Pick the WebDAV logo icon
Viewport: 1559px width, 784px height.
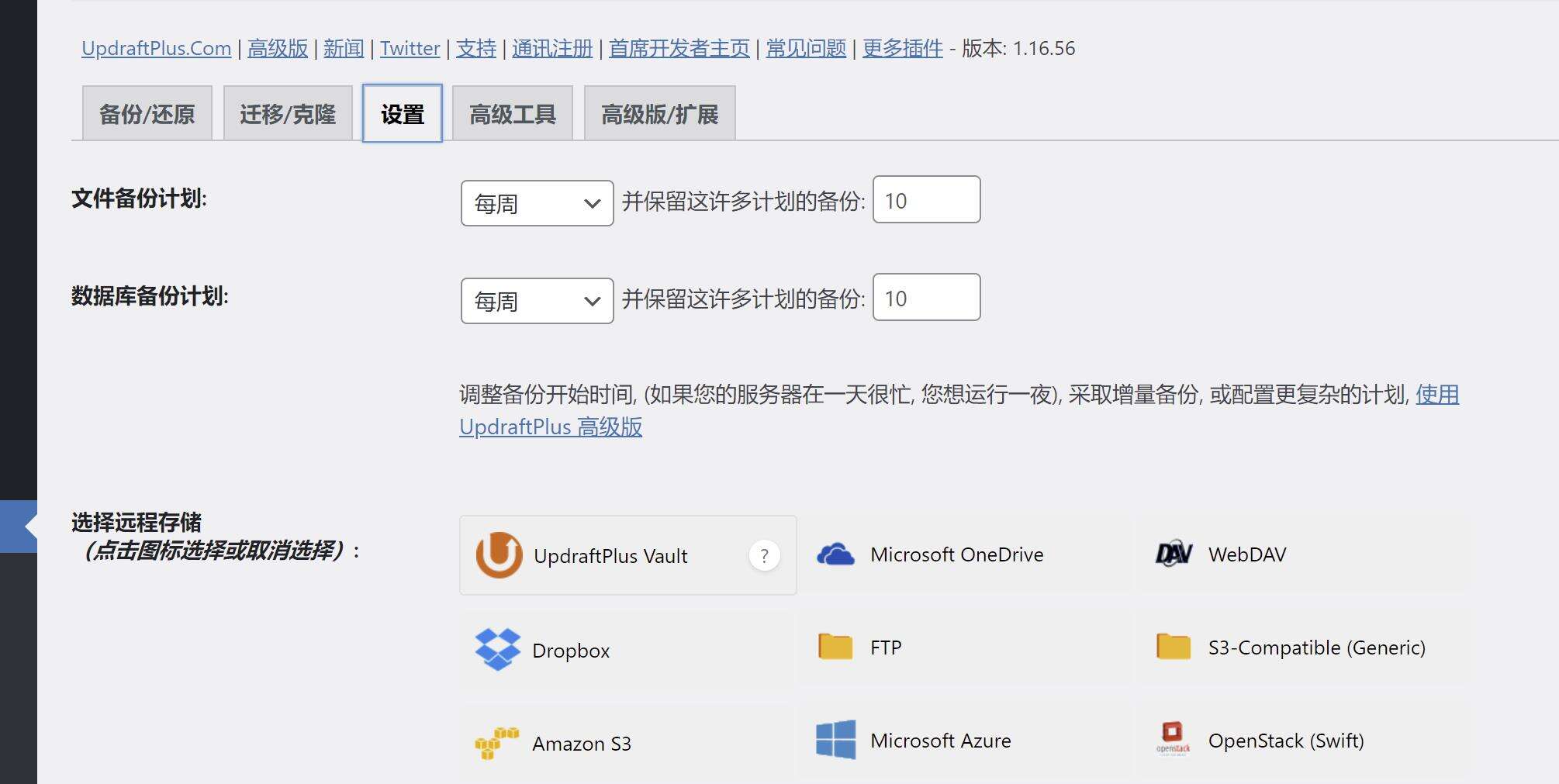tap(1174, 554)
